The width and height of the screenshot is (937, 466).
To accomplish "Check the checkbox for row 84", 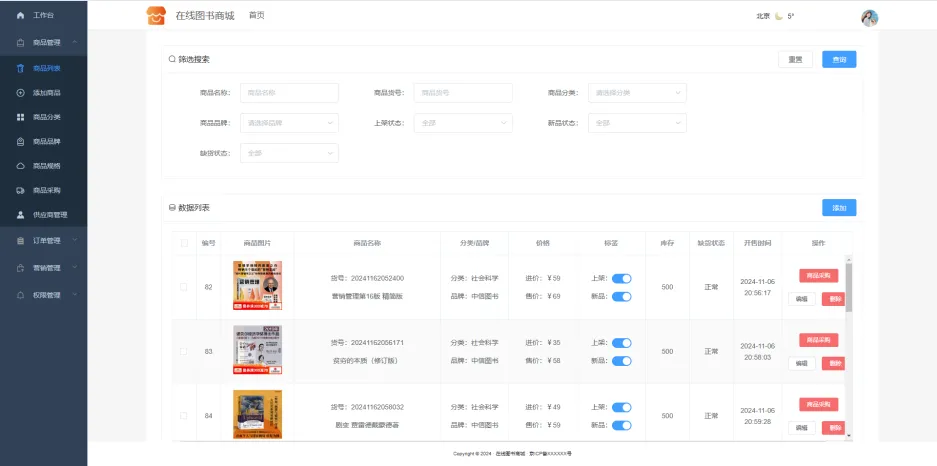I will [x=183, y=416].
